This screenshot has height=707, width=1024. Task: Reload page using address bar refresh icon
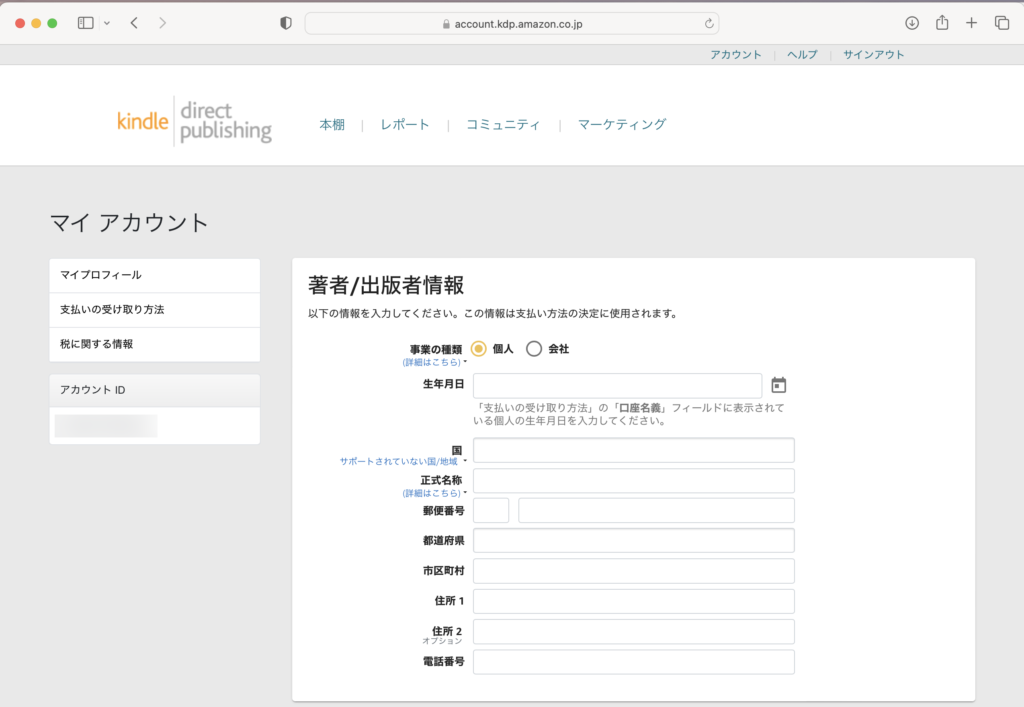[x=709, y=23]
